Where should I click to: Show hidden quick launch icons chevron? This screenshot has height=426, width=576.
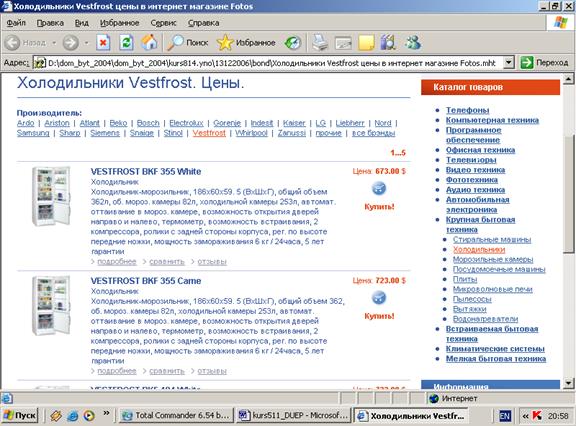point(106,414)
